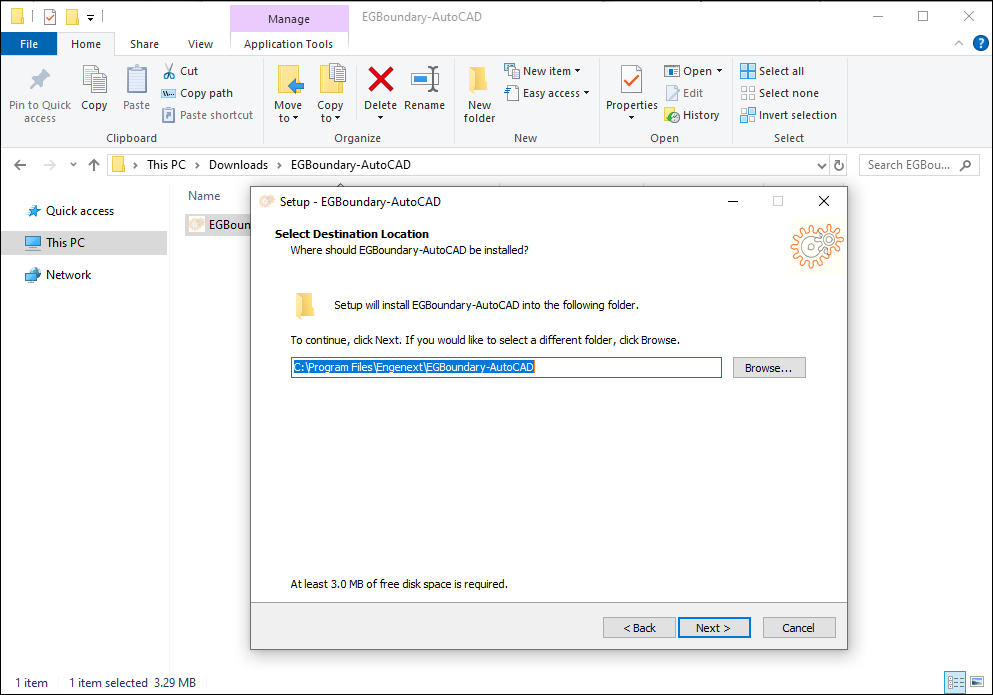Open the Copy to menu

pyautogui.click(x=330, y=94)
